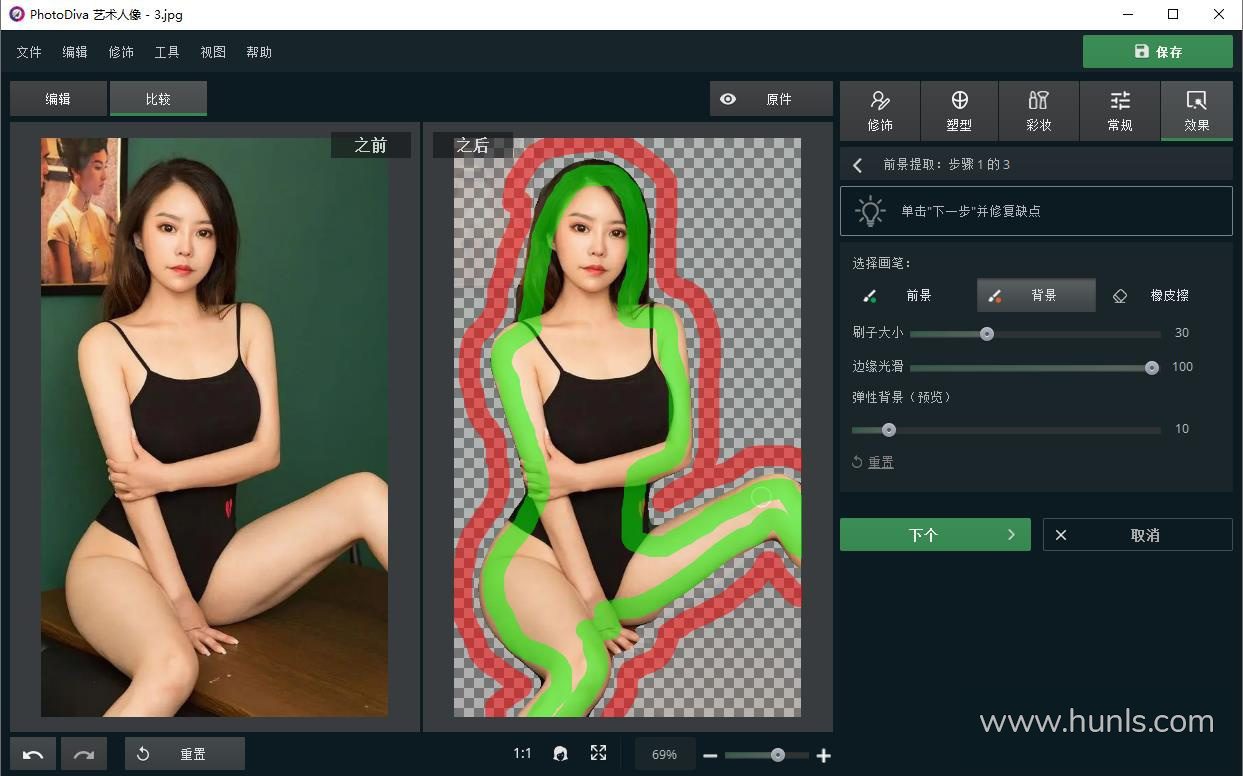
Task: Open the 塑型 sculpt panel tab
Action: point(959,111)
